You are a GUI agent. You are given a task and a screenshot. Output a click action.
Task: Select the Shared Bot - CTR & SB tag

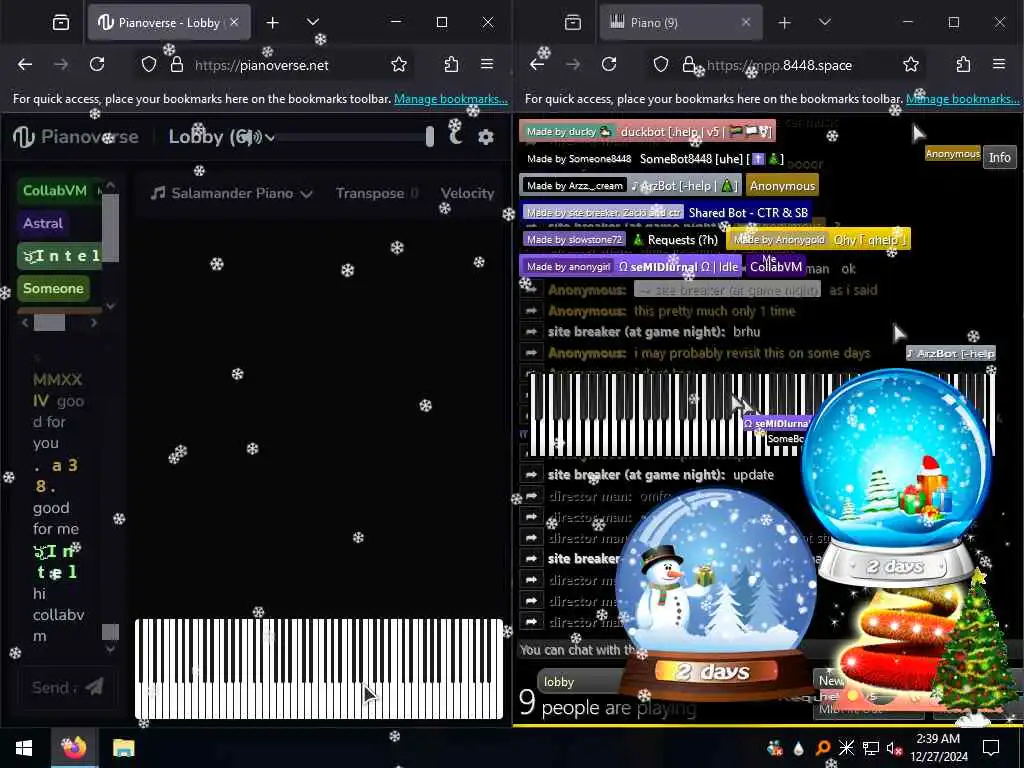pos(667,212)
